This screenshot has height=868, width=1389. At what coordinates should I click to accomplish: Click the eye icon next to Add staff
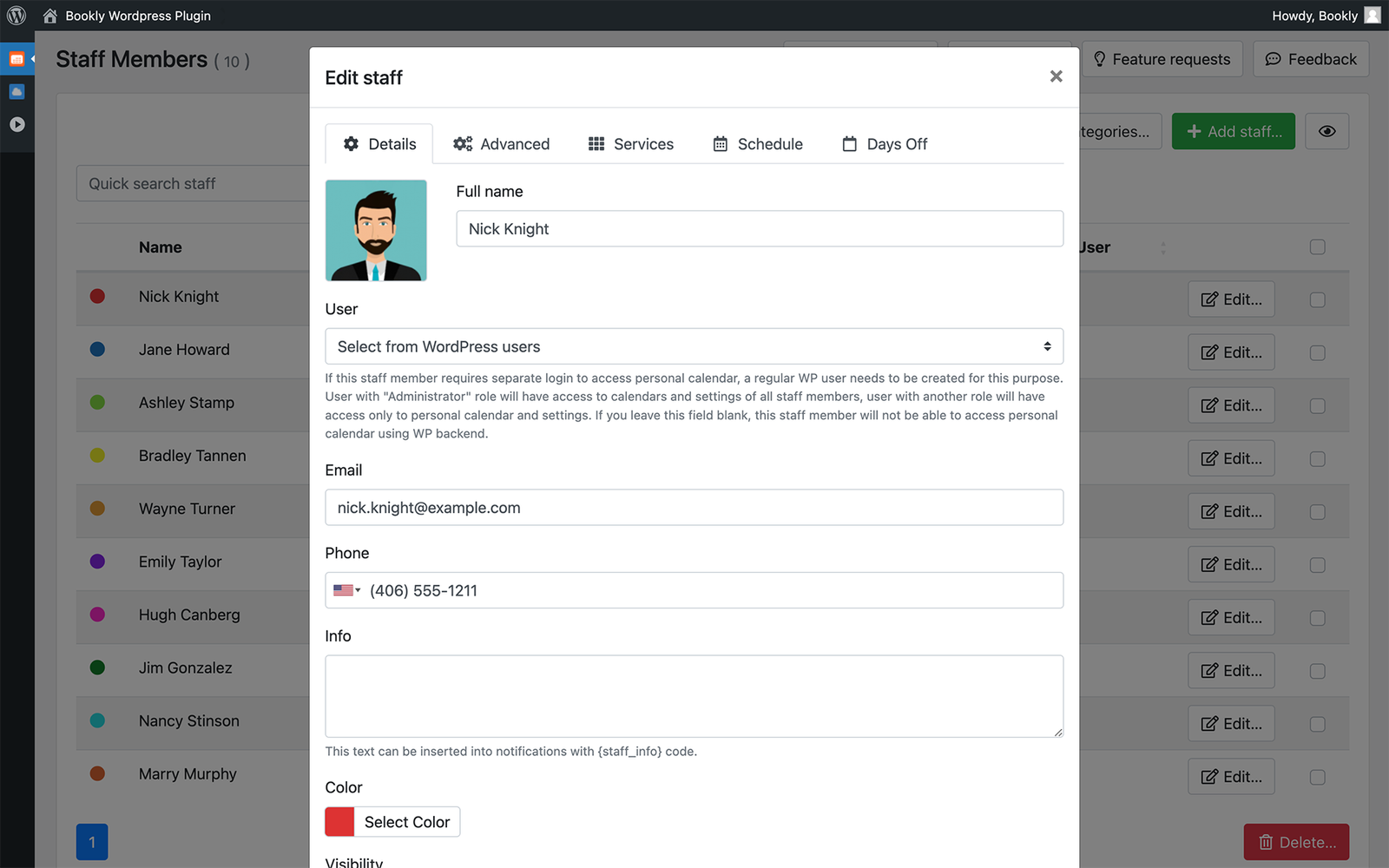tap(1326, 131)
